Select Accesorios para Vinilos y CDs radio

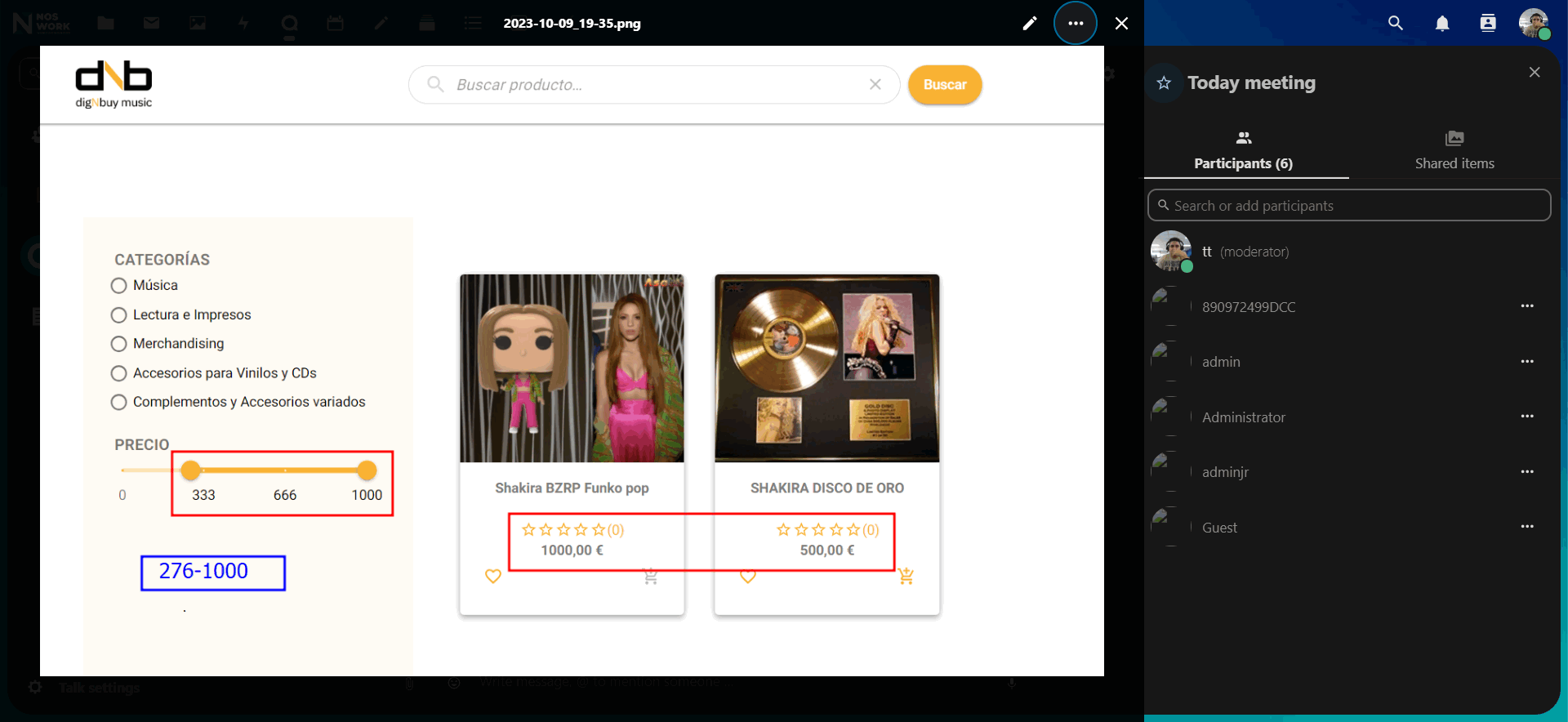coord(119,373)
